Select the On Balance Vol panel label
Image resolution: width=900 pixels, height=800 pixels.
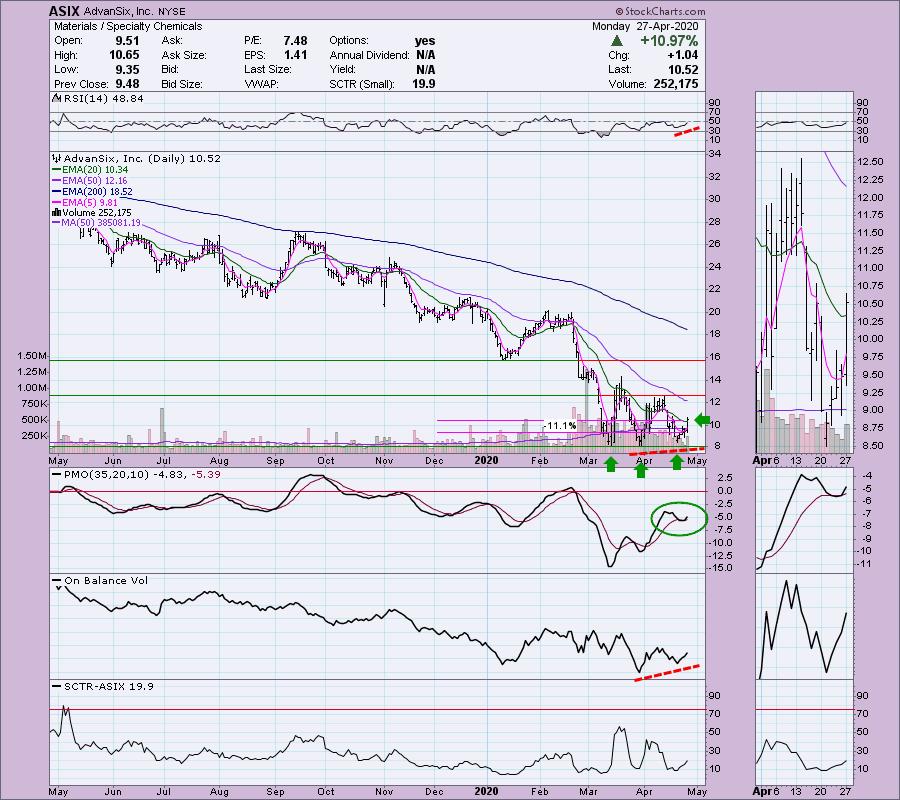pyautogui.click(x=94, y=580)
